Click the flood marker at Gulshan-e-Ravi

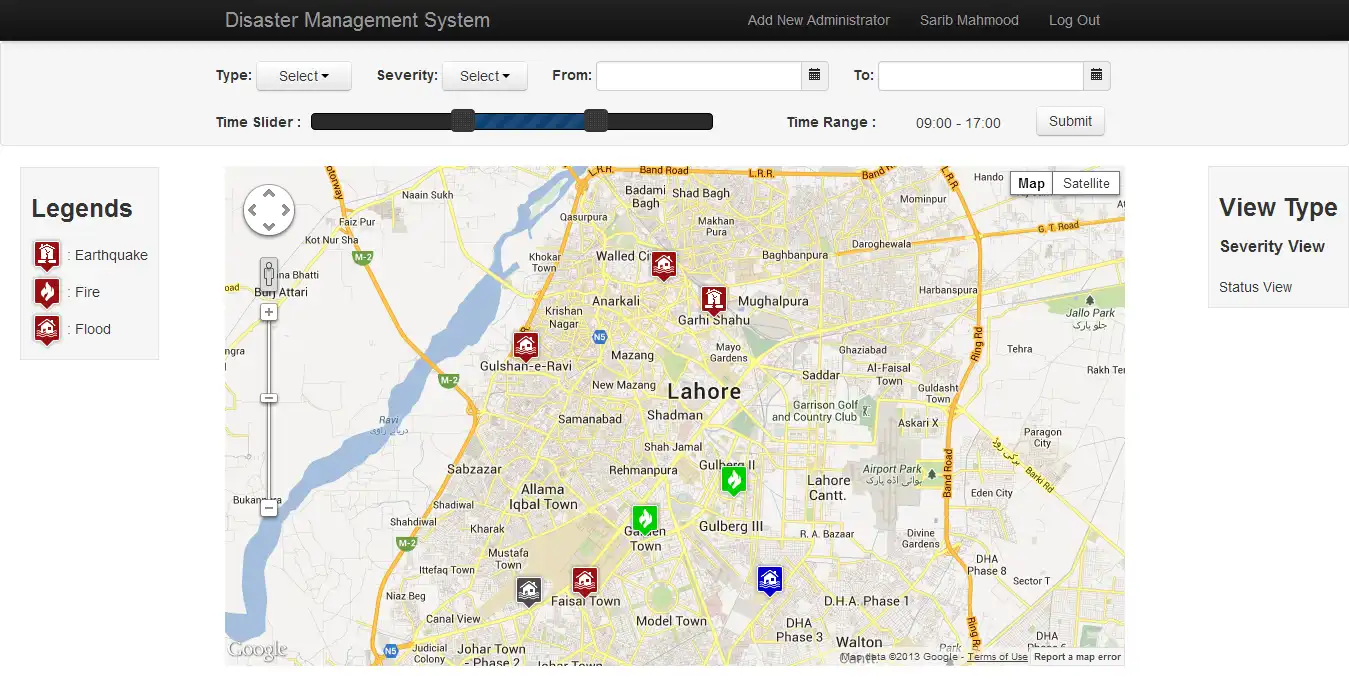click(526, 346)
